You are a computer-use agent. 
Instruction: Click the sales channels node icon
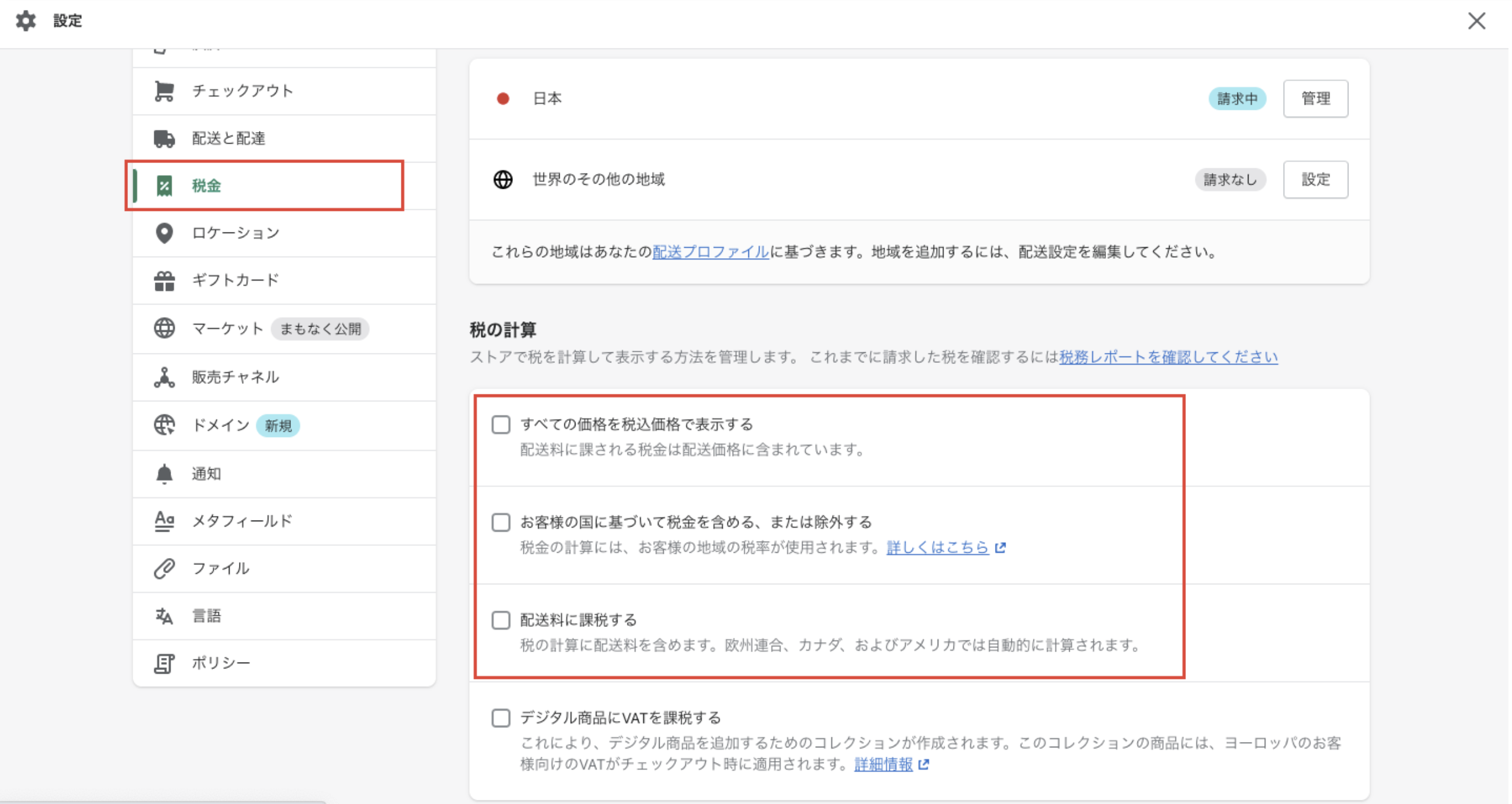point(164,377)
